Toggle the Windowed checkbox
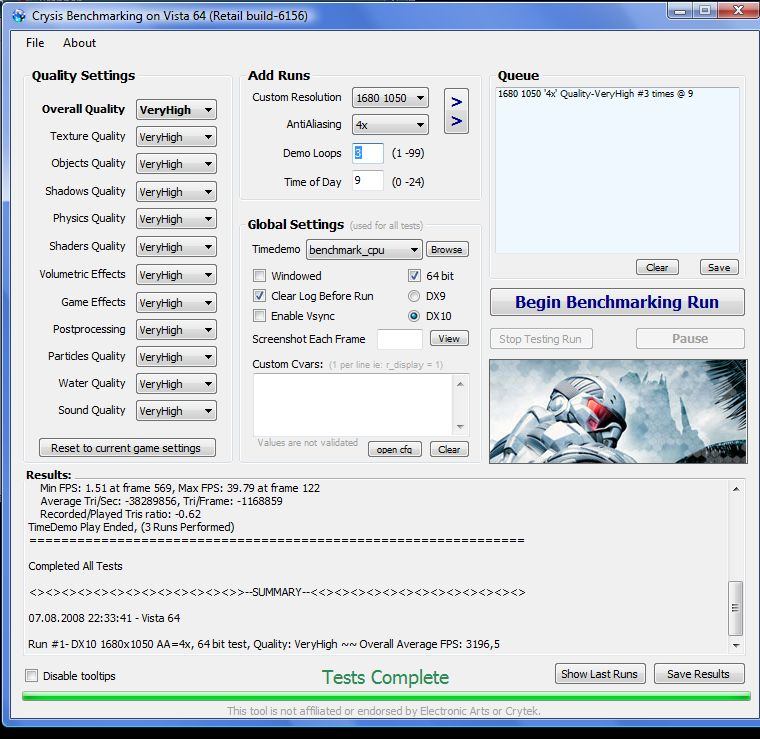The image size is (760, 739). tap(259, 276)
